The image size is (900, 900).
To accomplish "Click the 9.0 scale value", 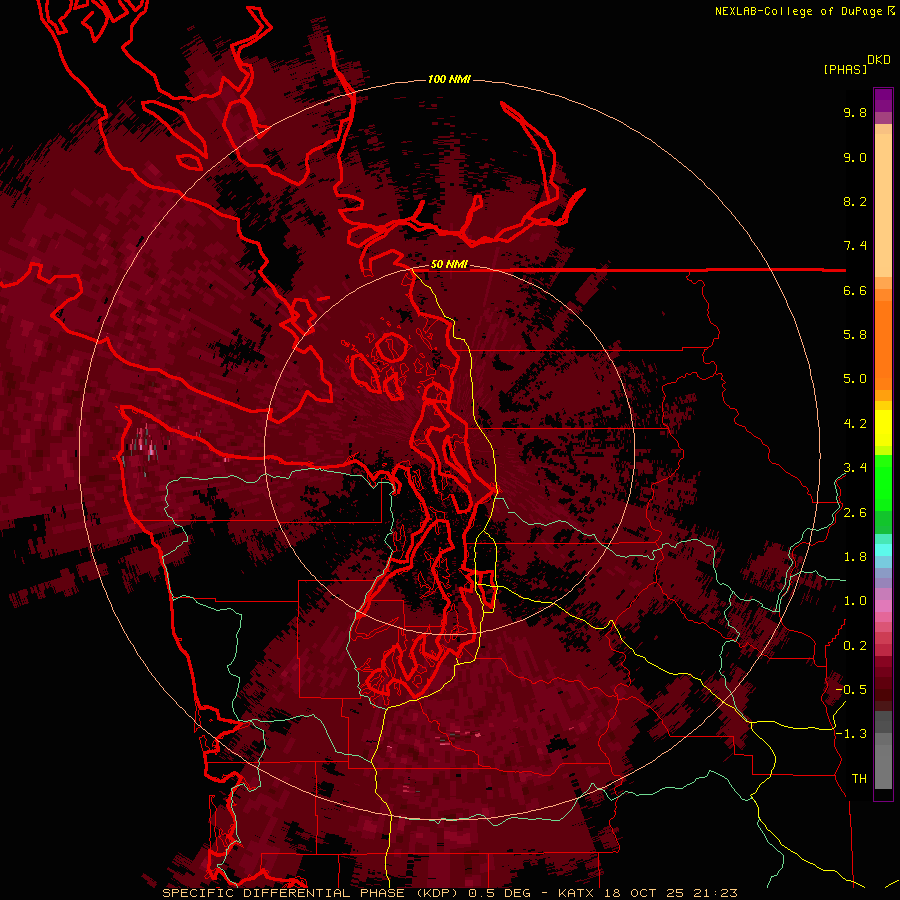I will [x=855, y=157].
